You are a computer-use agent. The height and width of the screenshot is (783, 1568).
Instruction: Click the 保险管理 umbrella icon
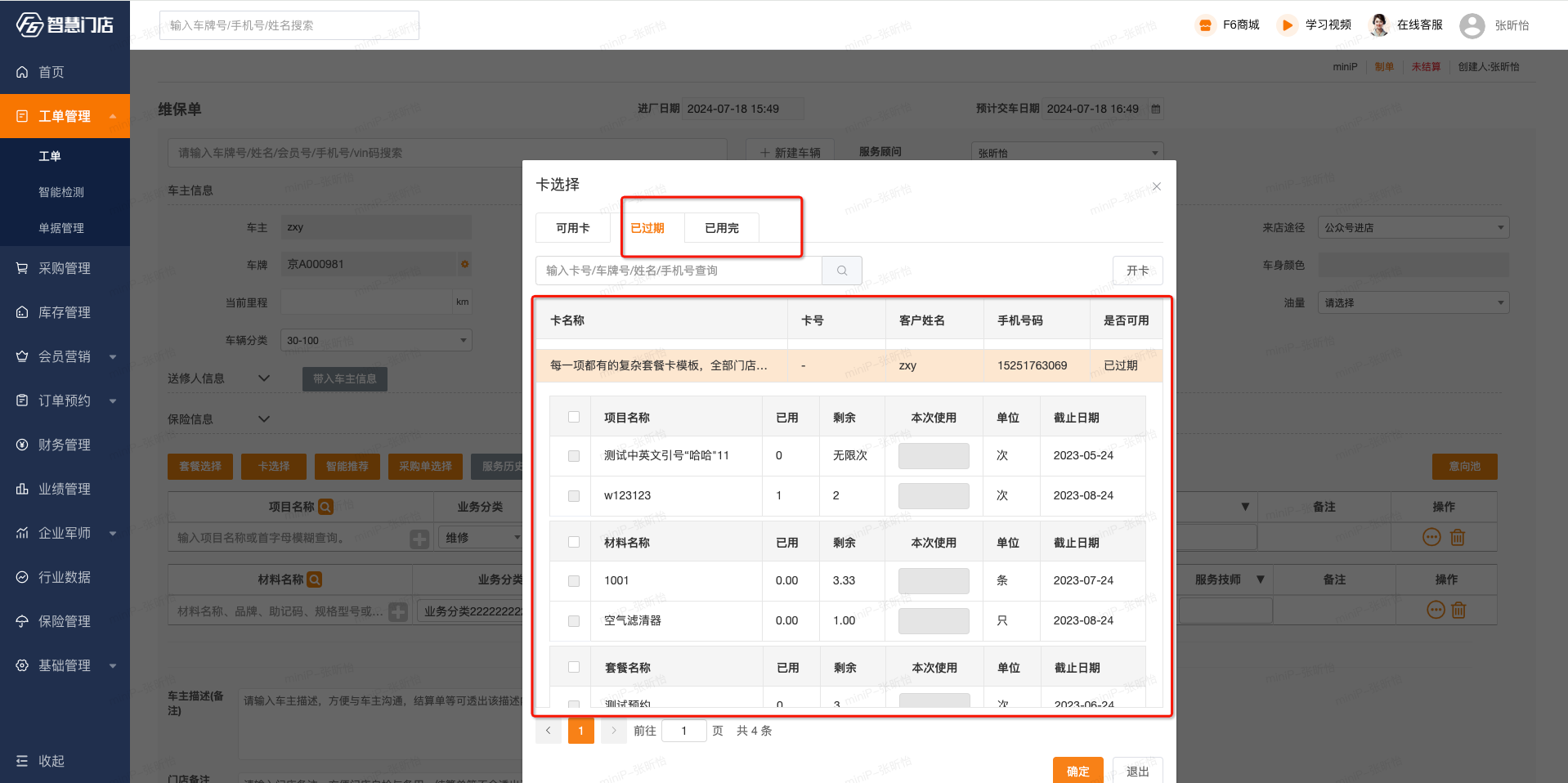(22, 621)
